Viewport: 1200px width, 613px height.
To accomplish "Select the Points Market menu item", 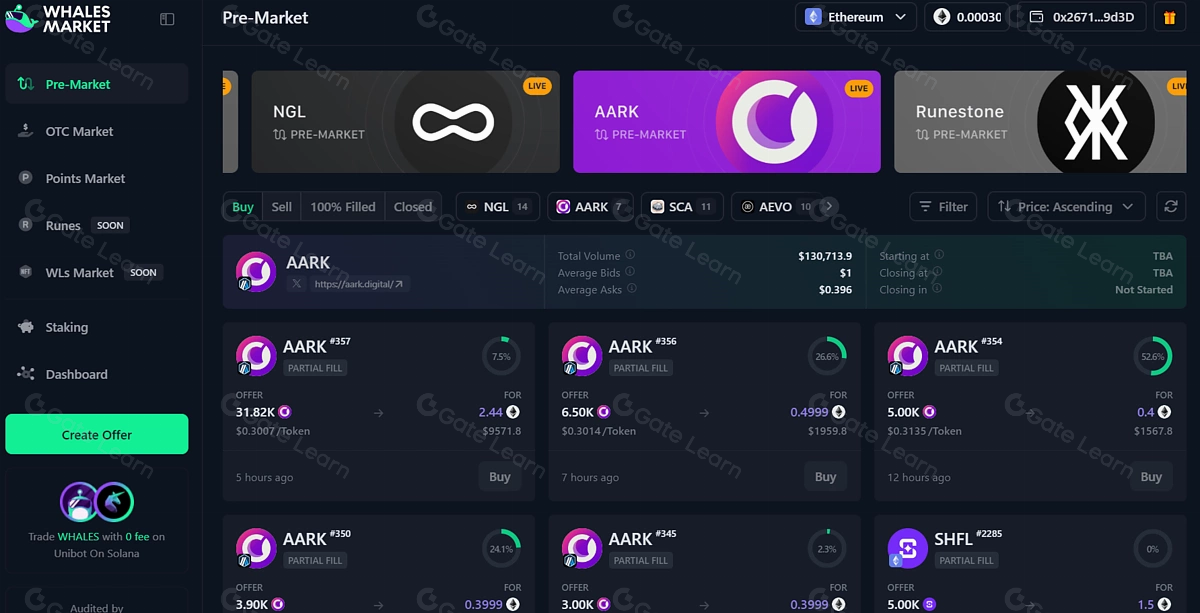I will 85,178.
